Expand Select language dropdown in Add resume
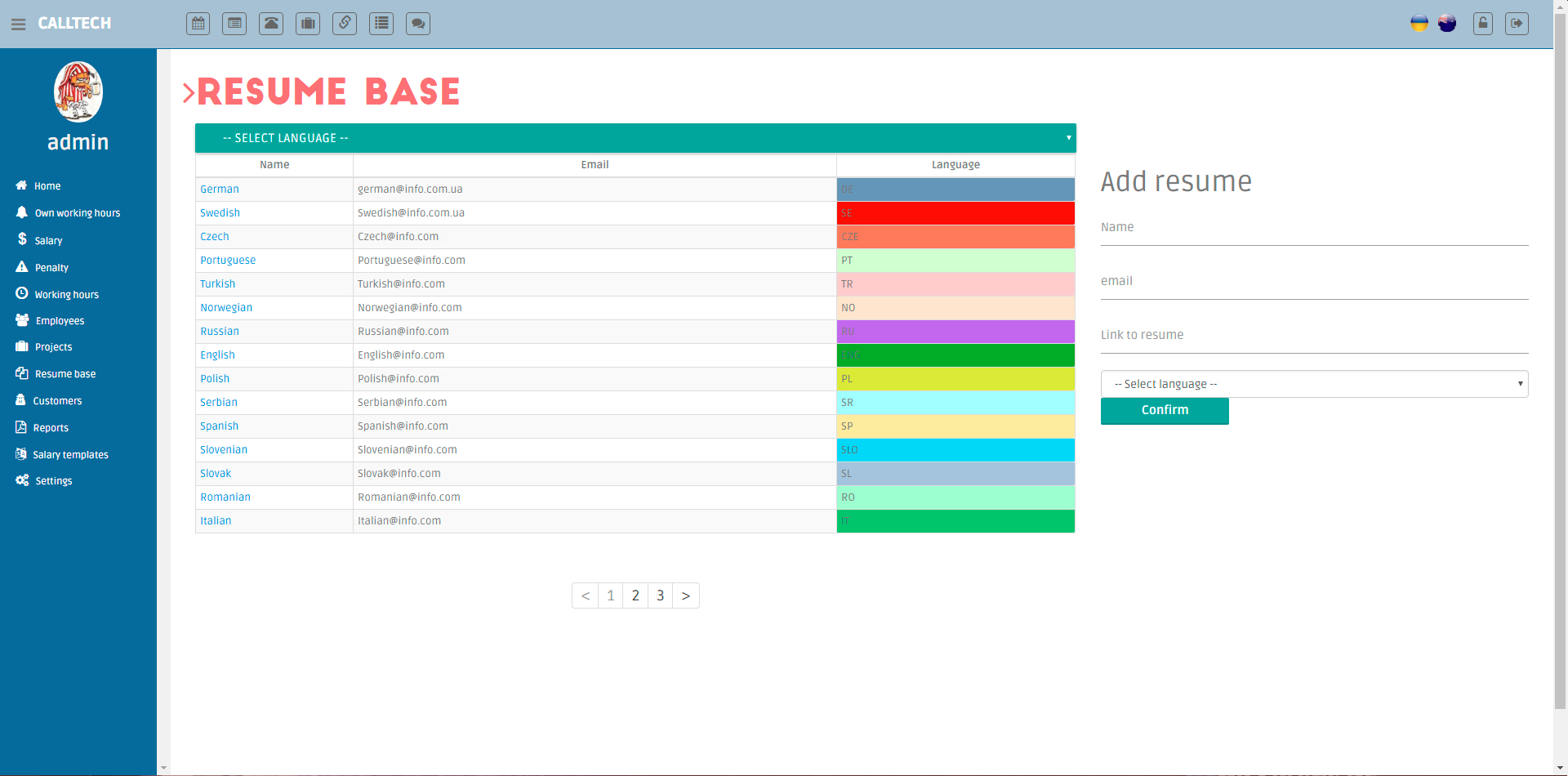The width and height of the screenshot is (1568, 776). tap(1314, 384)
